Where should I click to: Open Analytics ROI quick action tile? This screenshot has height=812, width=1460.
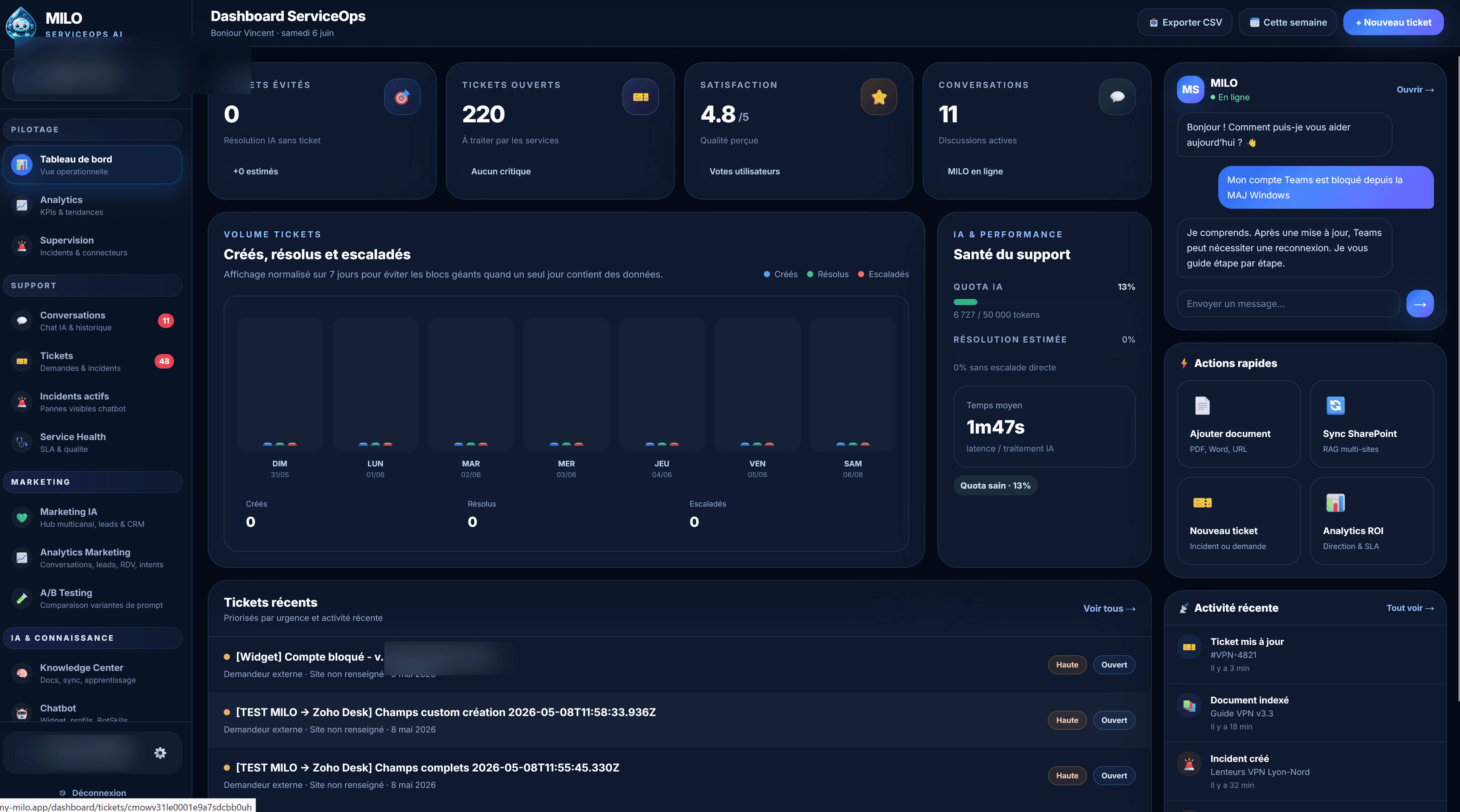point(1372,521)
